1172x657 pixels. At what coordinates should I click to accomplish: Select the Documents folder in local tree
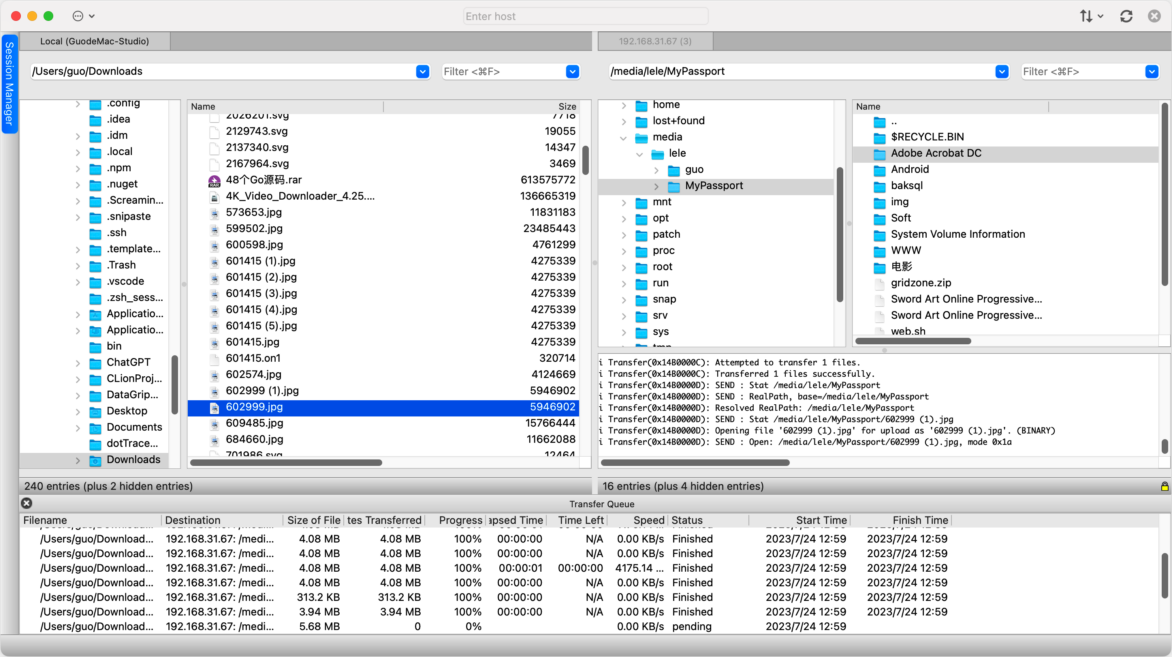coord(134,428)
